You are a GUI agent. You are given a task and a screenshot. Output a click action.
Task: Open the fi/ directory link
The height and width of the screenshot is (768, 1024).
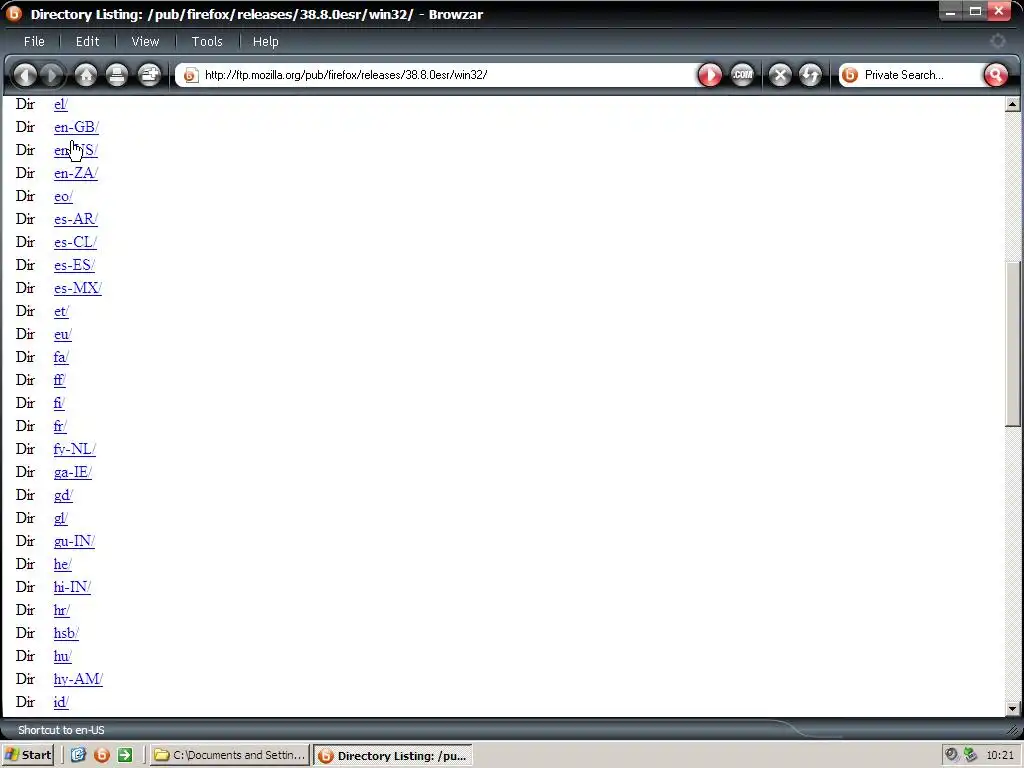pyautogui.click(x=59, y=403)
